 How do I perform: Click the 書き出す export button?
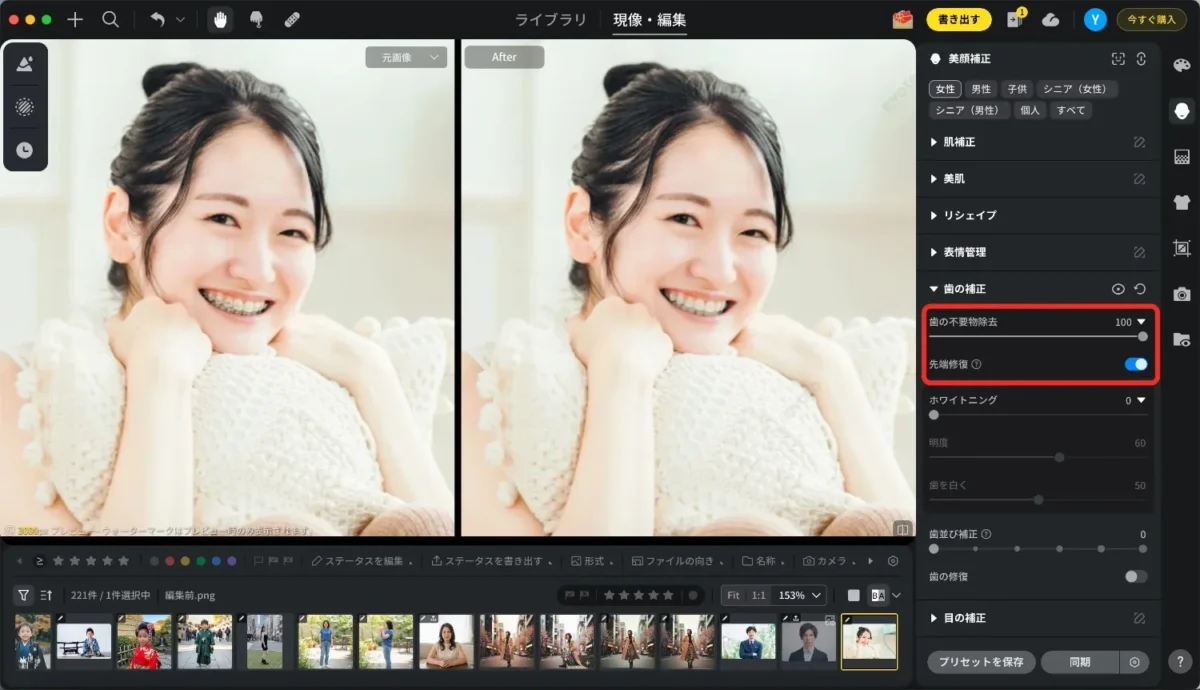click(959, 19)
